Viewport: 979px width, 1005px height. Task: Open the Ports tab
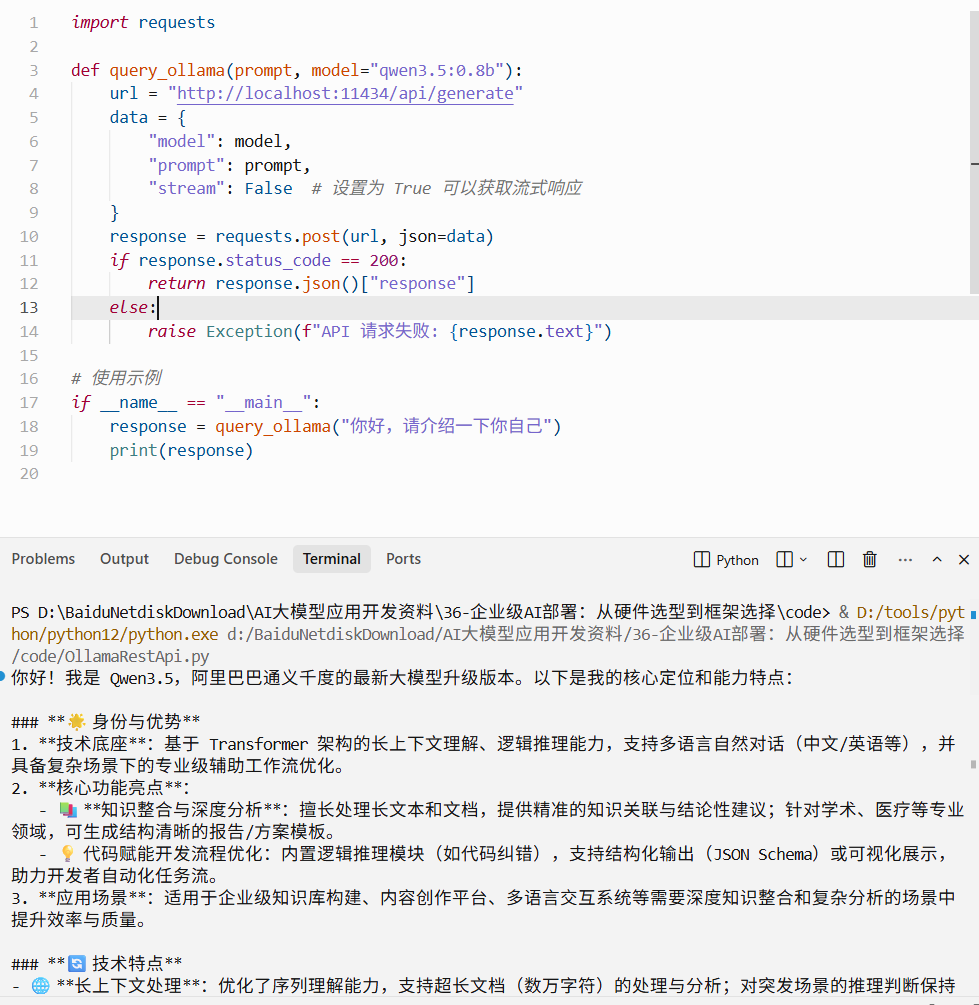403,559
